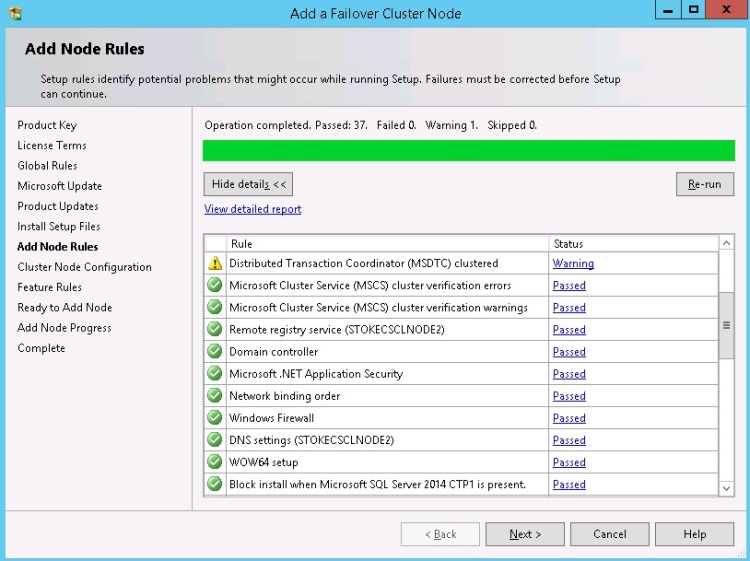Click the warning icon for MSDTC clustered rule
Viewport: 750px width, 561px height.
point(215,264)
